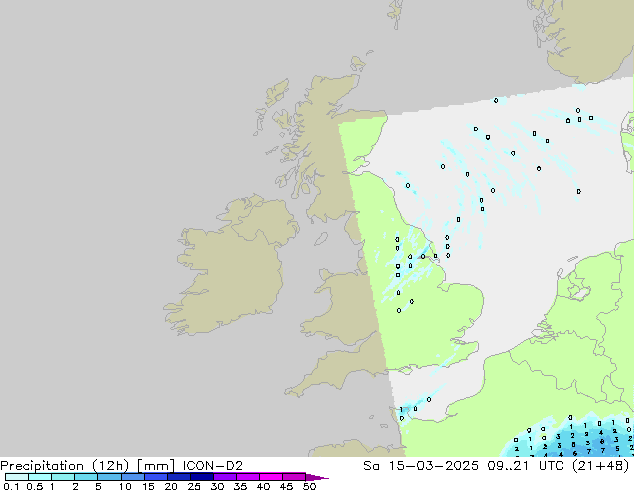Click the "50" legend value
634x490 pixels.
point(310,486)
